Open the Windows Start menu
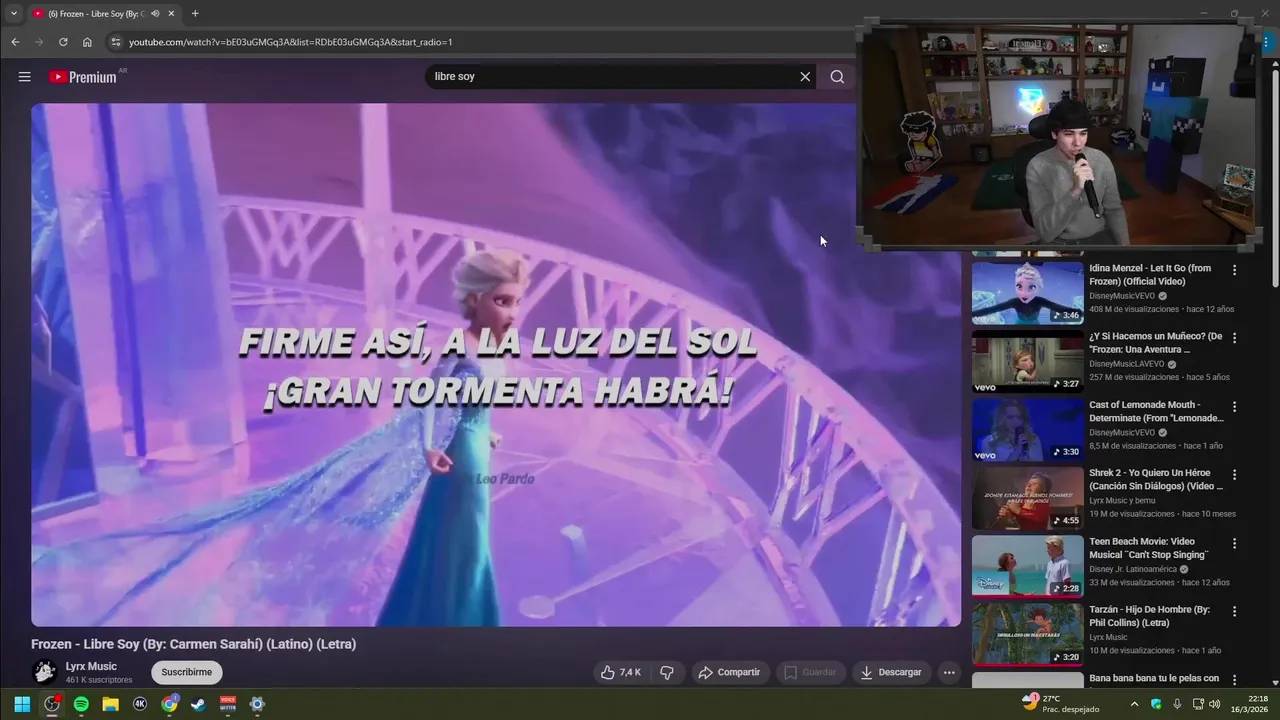This screenshot has height=720, width=1280. pyautogui.click(x=22, y=704)
